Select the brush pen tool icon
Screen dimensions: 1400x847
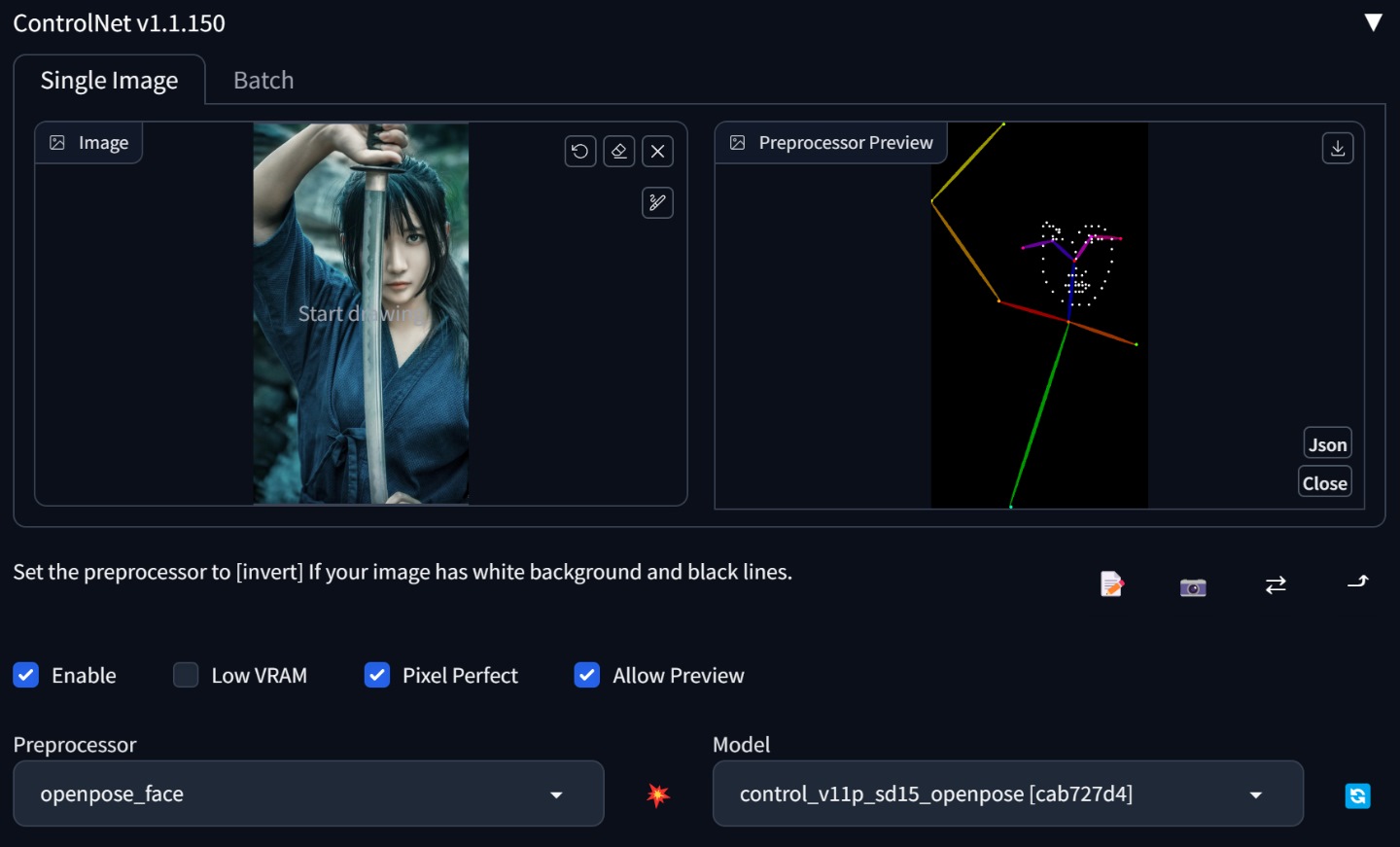pos(658,202)
